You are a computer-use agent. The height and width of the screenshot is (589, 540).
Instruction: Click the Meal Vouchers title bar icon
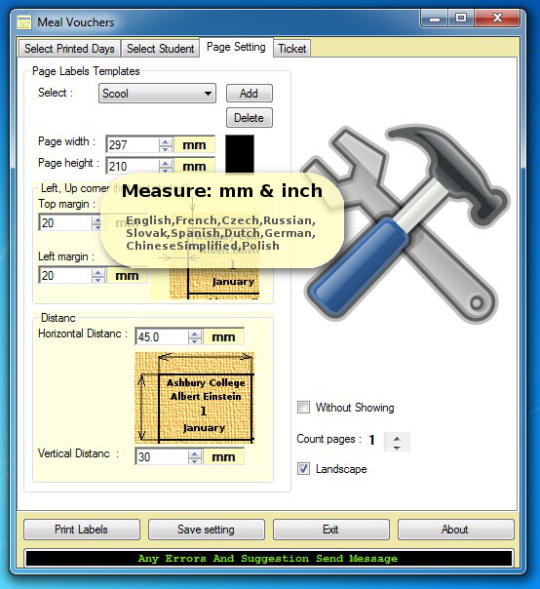coord(24,22)
